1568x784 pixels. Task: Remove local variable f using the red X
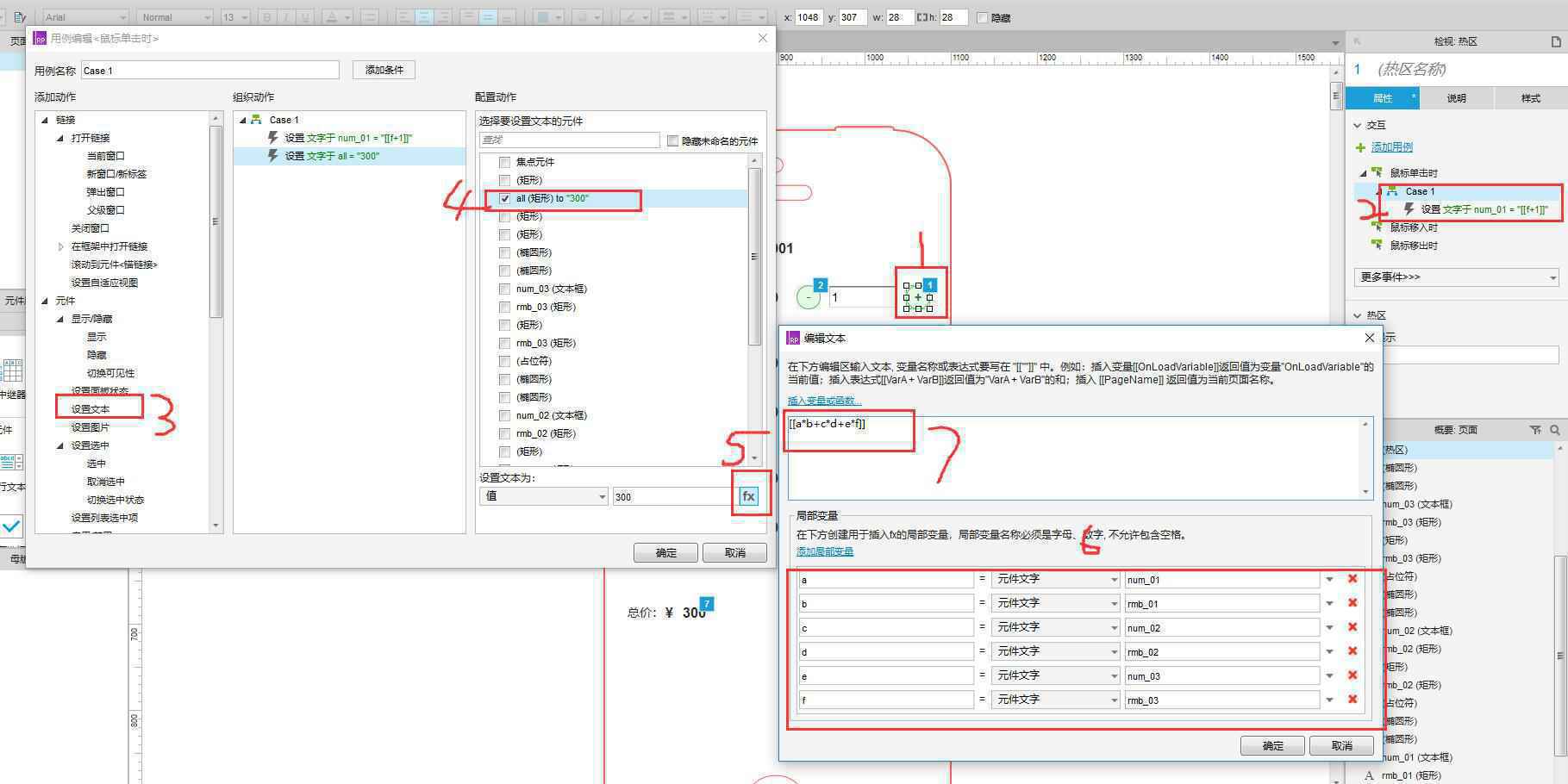(1352, 700)
